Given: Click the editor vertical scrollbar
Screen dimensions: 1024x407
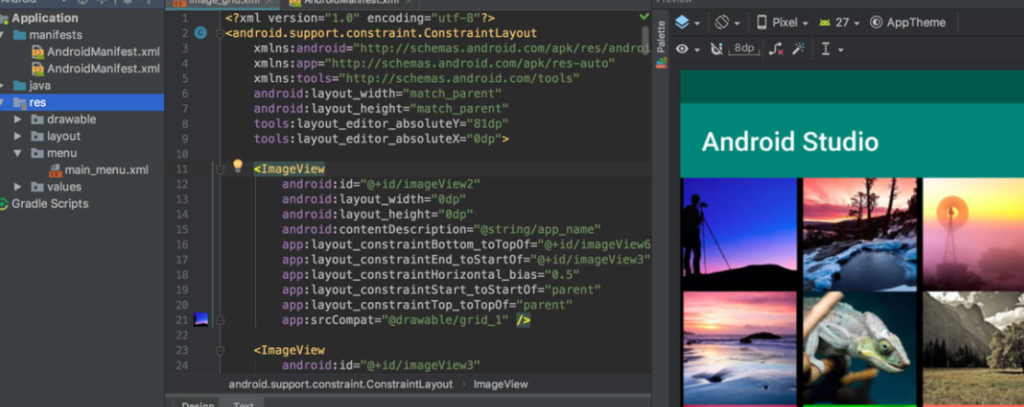Looking at the screenshot, I should pyautogui.click(x=645, y=41).
